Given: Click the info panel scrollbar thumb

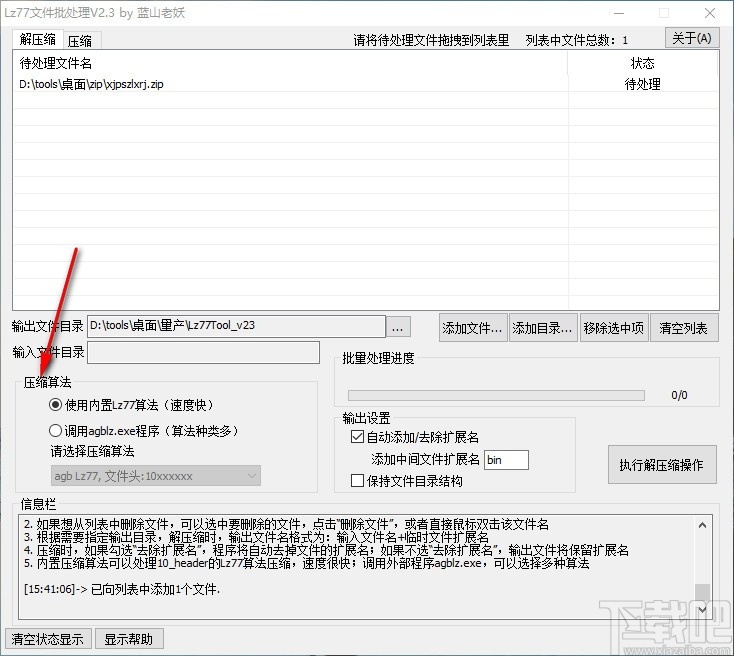Looking at the screenshot, I should 702,592.
